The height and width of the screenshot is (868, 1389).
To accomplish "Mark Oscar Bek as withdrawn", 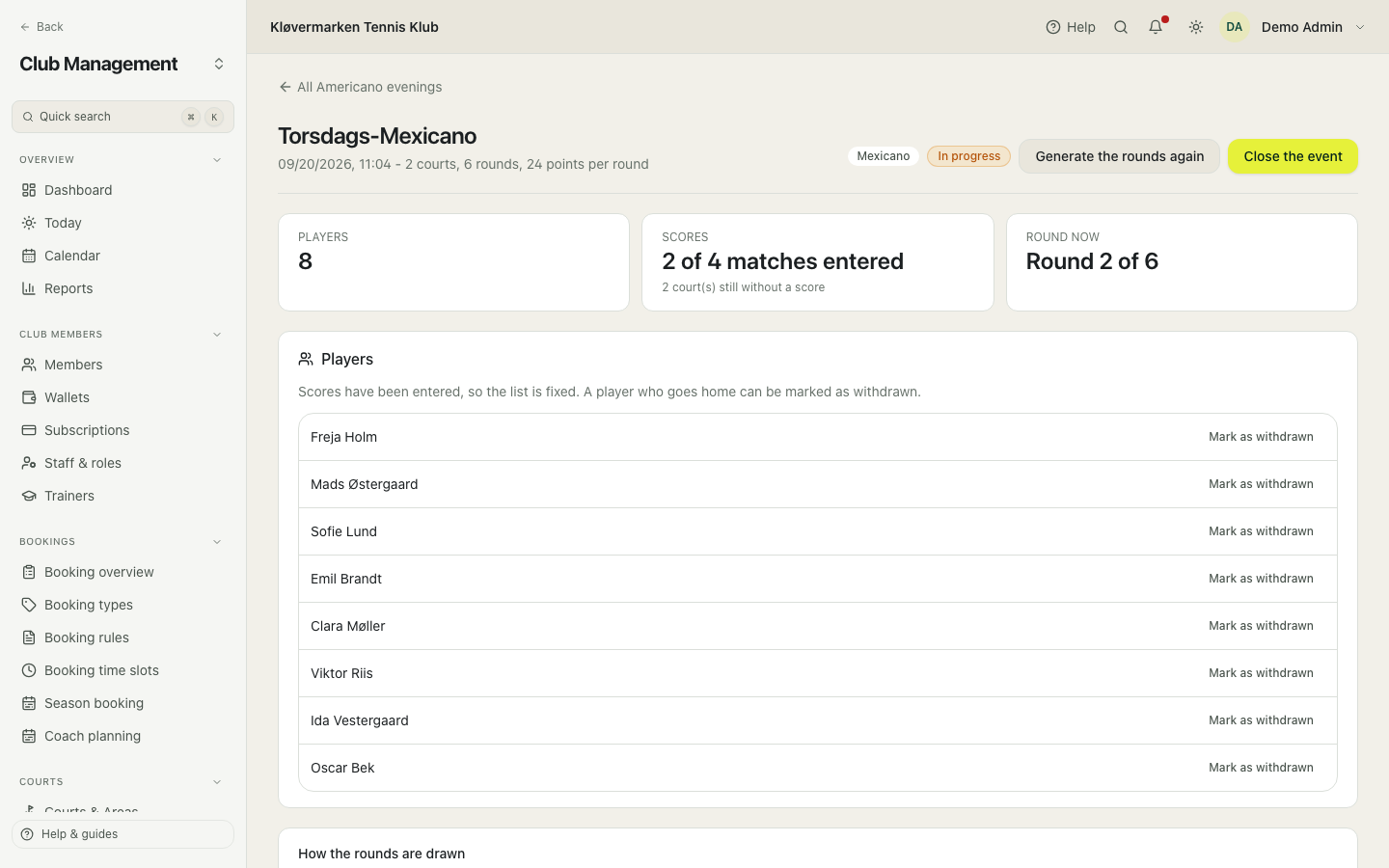I will coord(1261,768).
